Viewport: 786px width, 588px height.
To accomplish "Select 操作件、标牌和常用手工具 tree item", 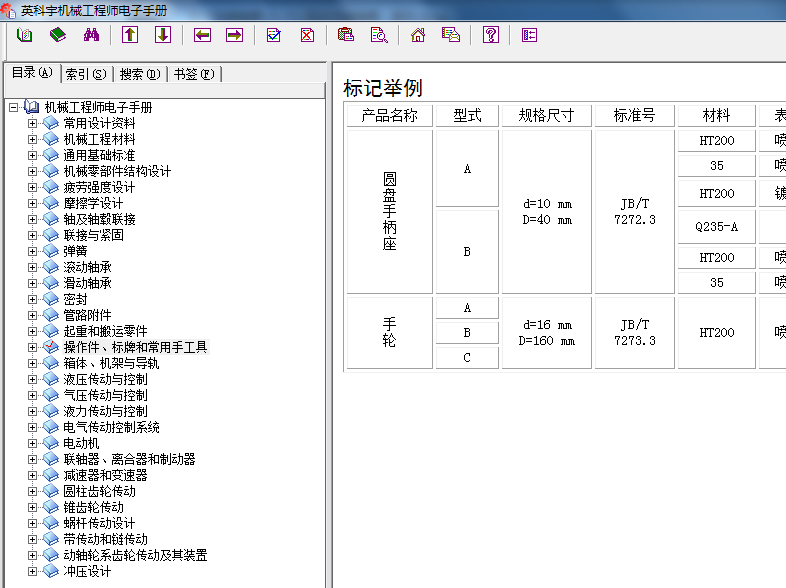I will coord(135,347).
